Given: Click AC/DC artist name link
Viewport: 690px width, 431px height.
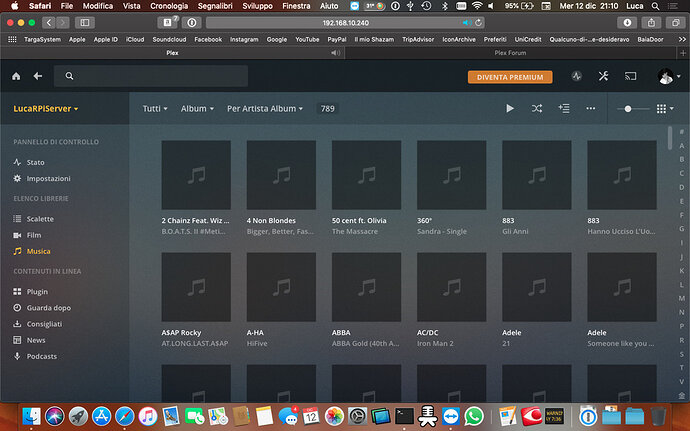Looking at the screenshot, I should (x=427, y=333).
